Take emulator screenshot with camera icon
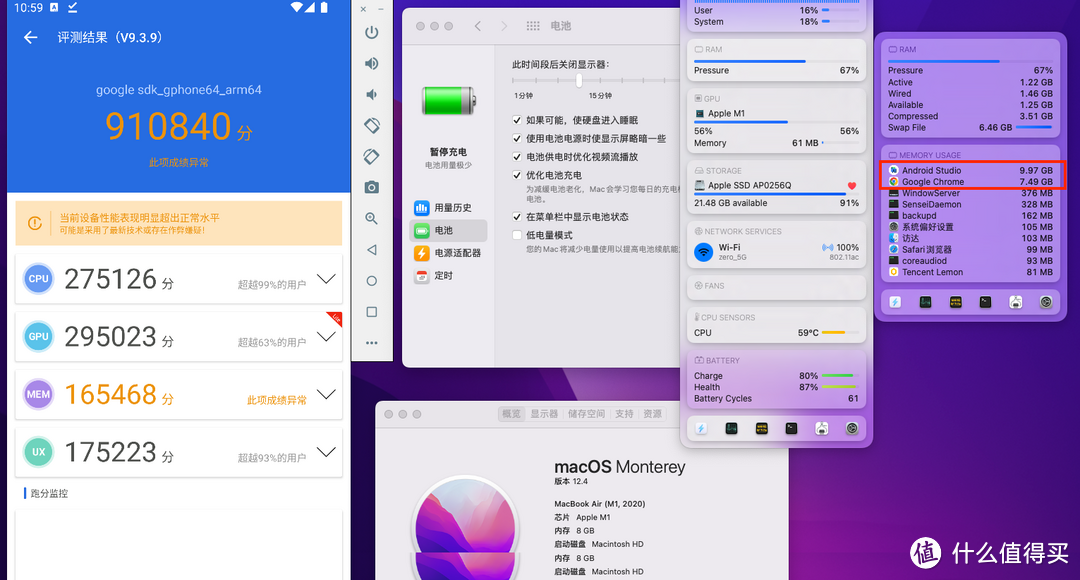Image resolution: width=1080 pixels, height=580 pixels. [371, 187]
